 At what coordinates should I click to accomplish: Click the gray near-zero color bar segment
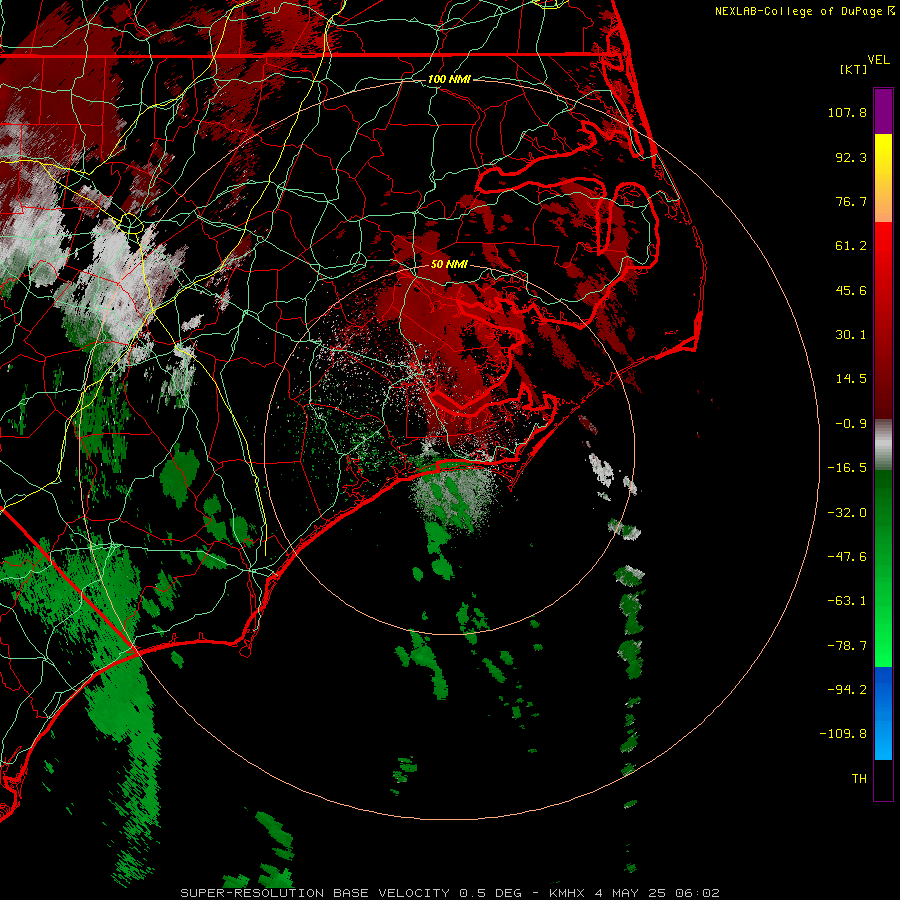tap(883, 445)
